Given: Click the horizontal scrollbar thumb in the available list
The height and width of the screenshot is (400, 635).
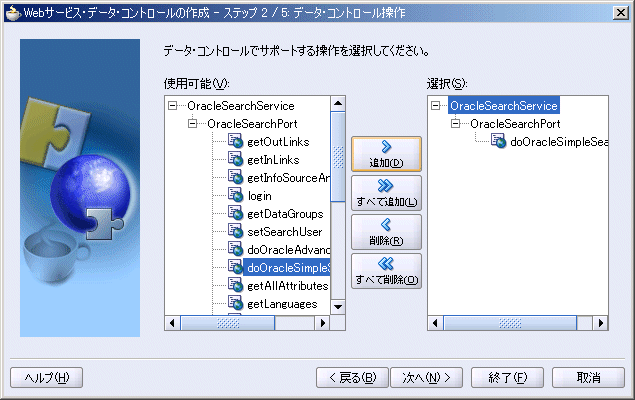Looking at the screenshot, I should point(228,323).
